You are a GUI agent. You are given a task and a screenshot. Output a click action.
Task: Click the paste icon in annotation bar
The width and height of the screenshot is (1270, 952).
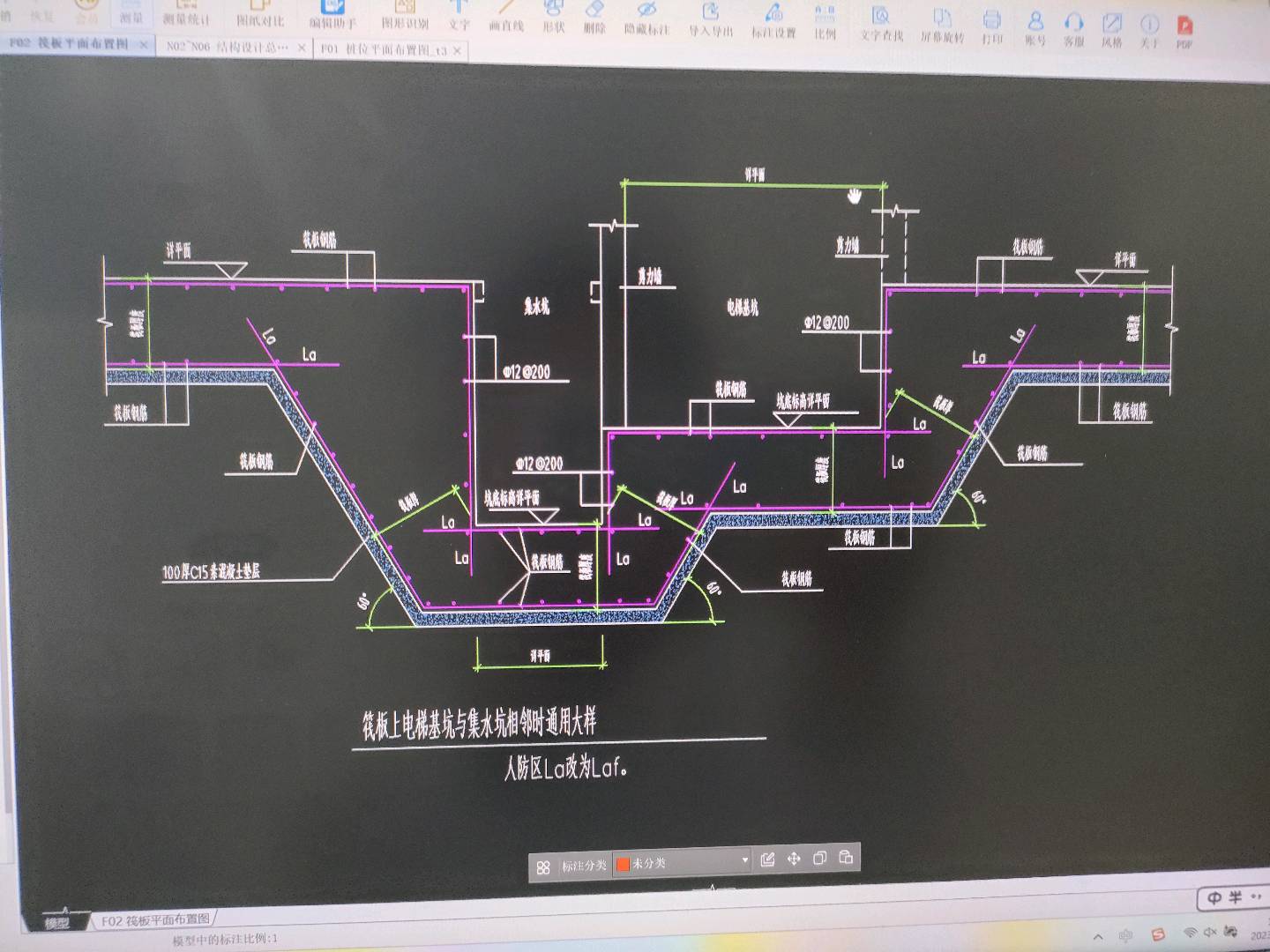(x=846, y=857)
